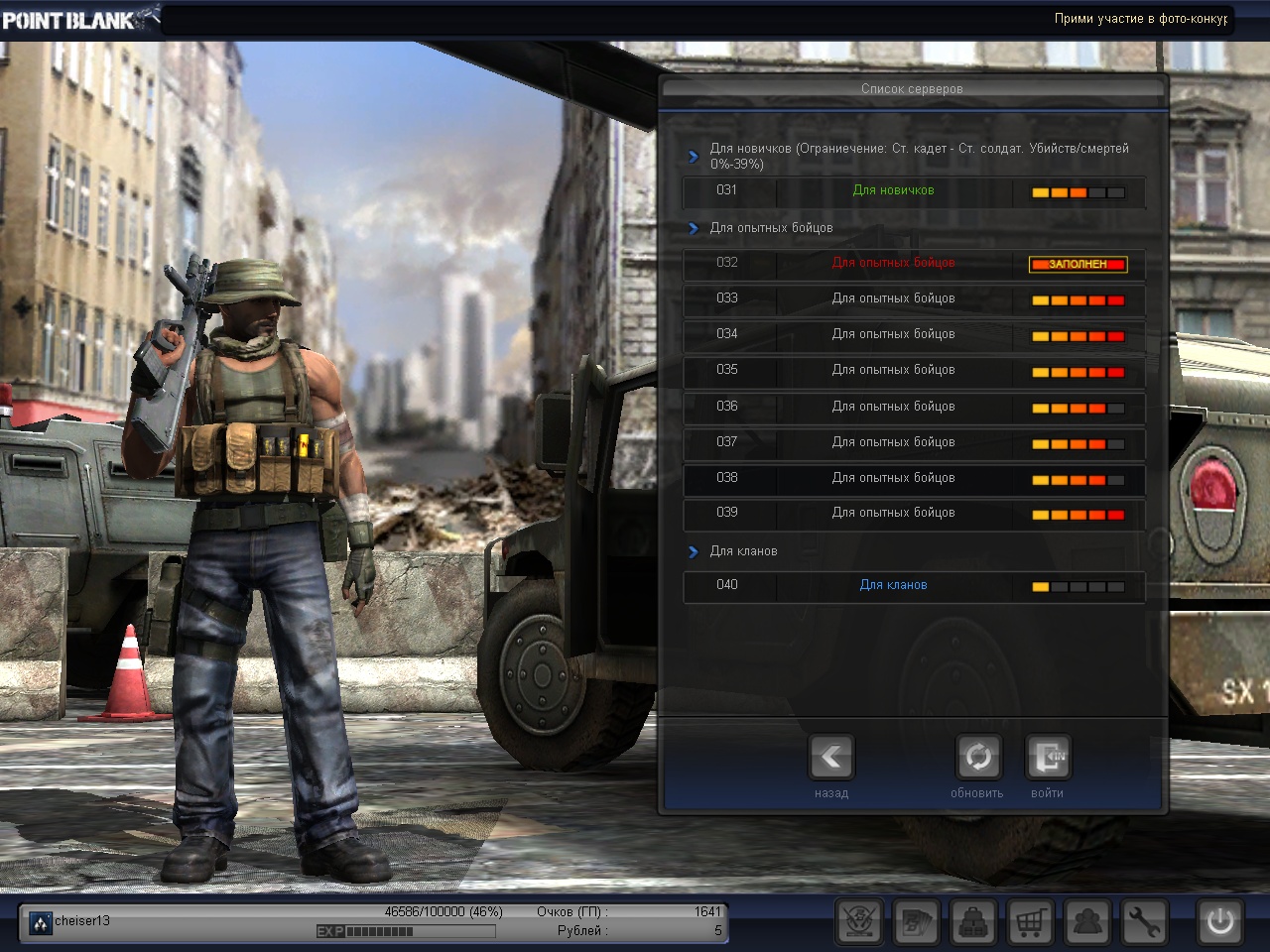Image resolution: width=1270 pixels, height=952 pixels.
Task: Click the cheiser13 rank badge icon
Action: [x=41, y=923]
